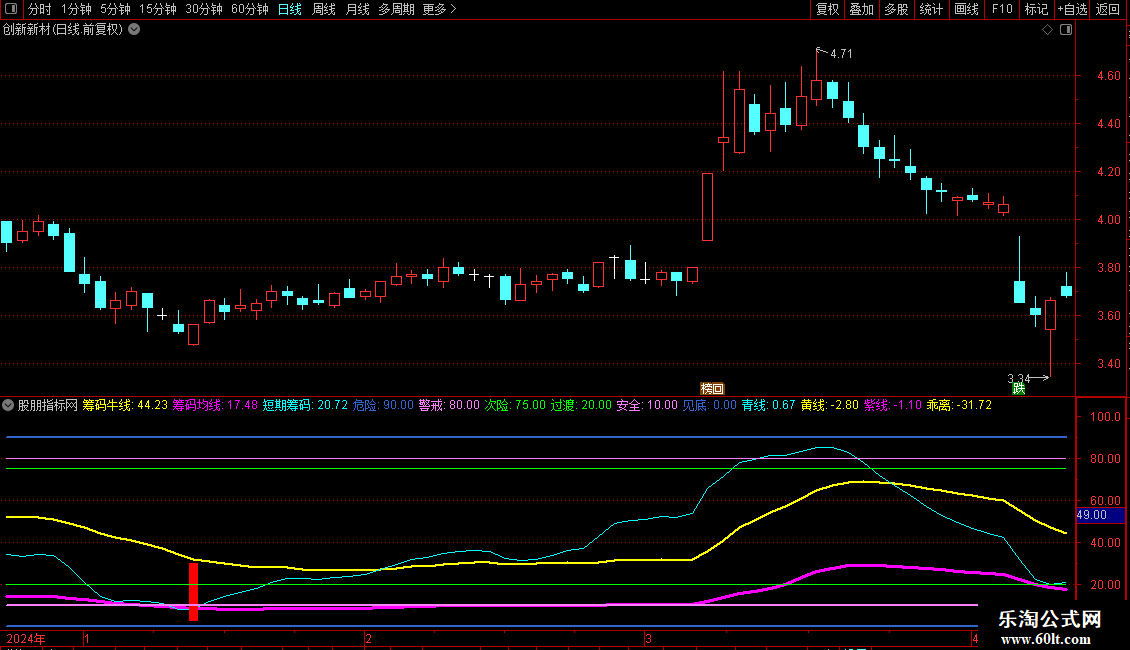Click the 榜回 marker on chart

(711, 388)
